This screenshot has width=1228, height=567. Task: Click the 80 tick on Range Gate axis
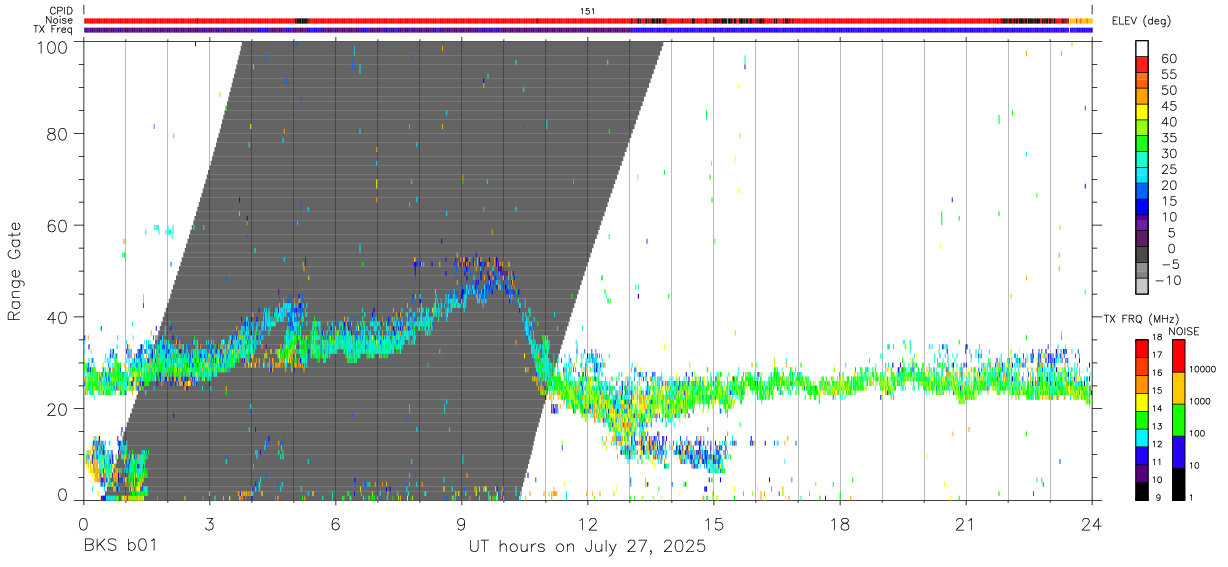[x=58, y=133]
